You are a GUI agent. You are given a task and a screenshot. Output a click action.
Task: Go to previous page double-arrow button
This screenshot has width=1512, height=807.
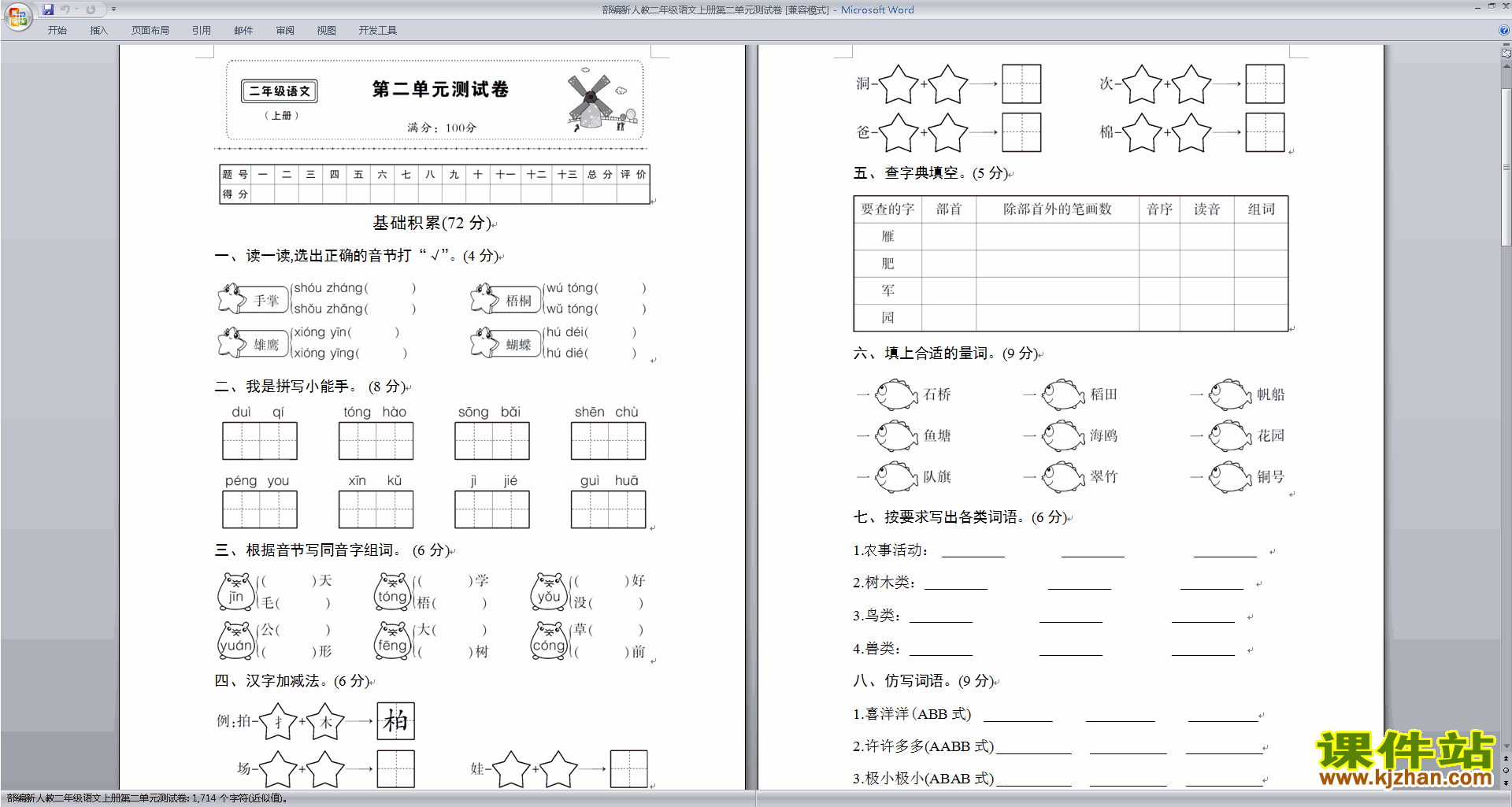click(1506, 759)
